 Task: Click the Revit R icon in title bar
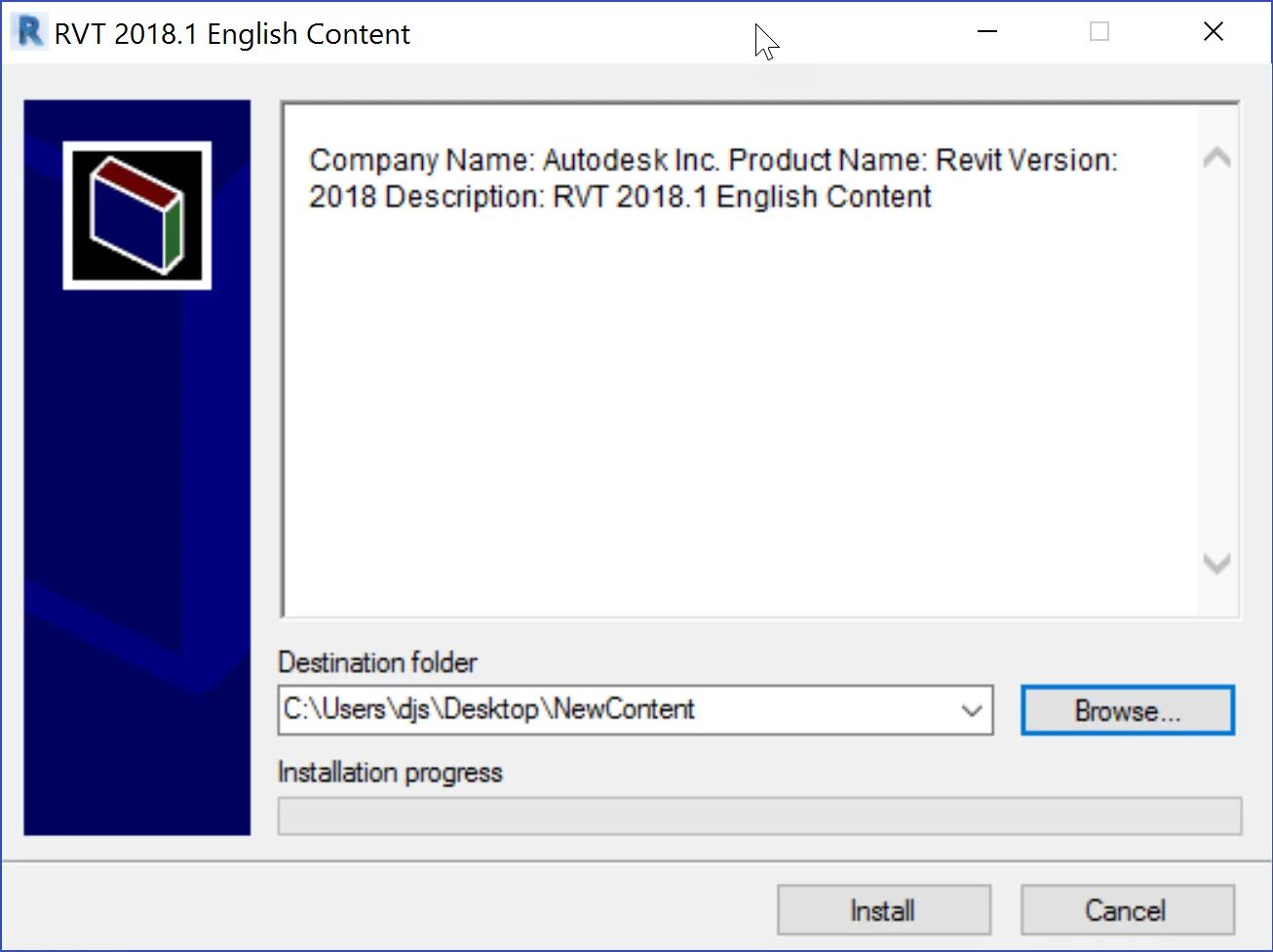pyautogui.click(x=30, y=32)
